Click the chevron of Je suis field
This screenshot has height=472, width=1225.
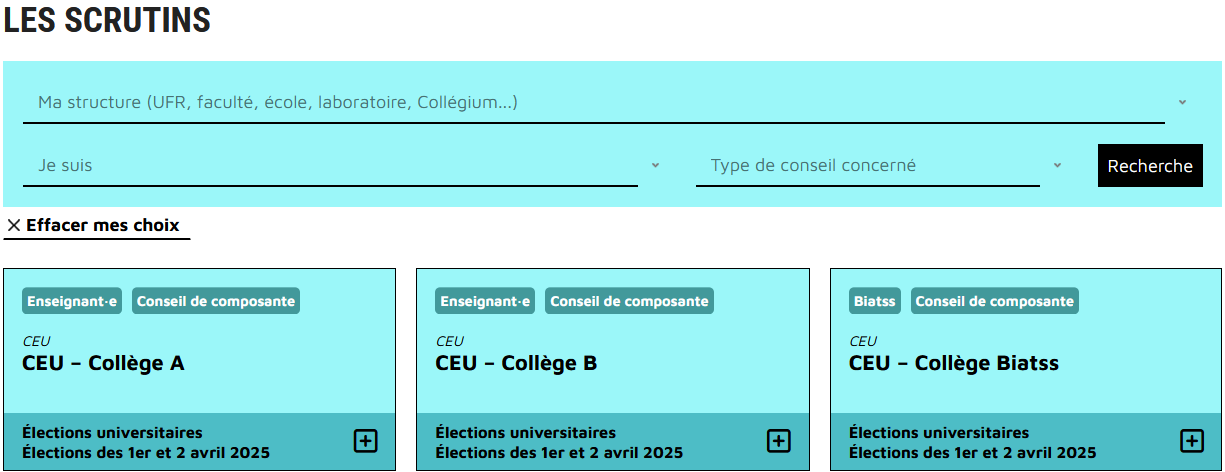655,165
